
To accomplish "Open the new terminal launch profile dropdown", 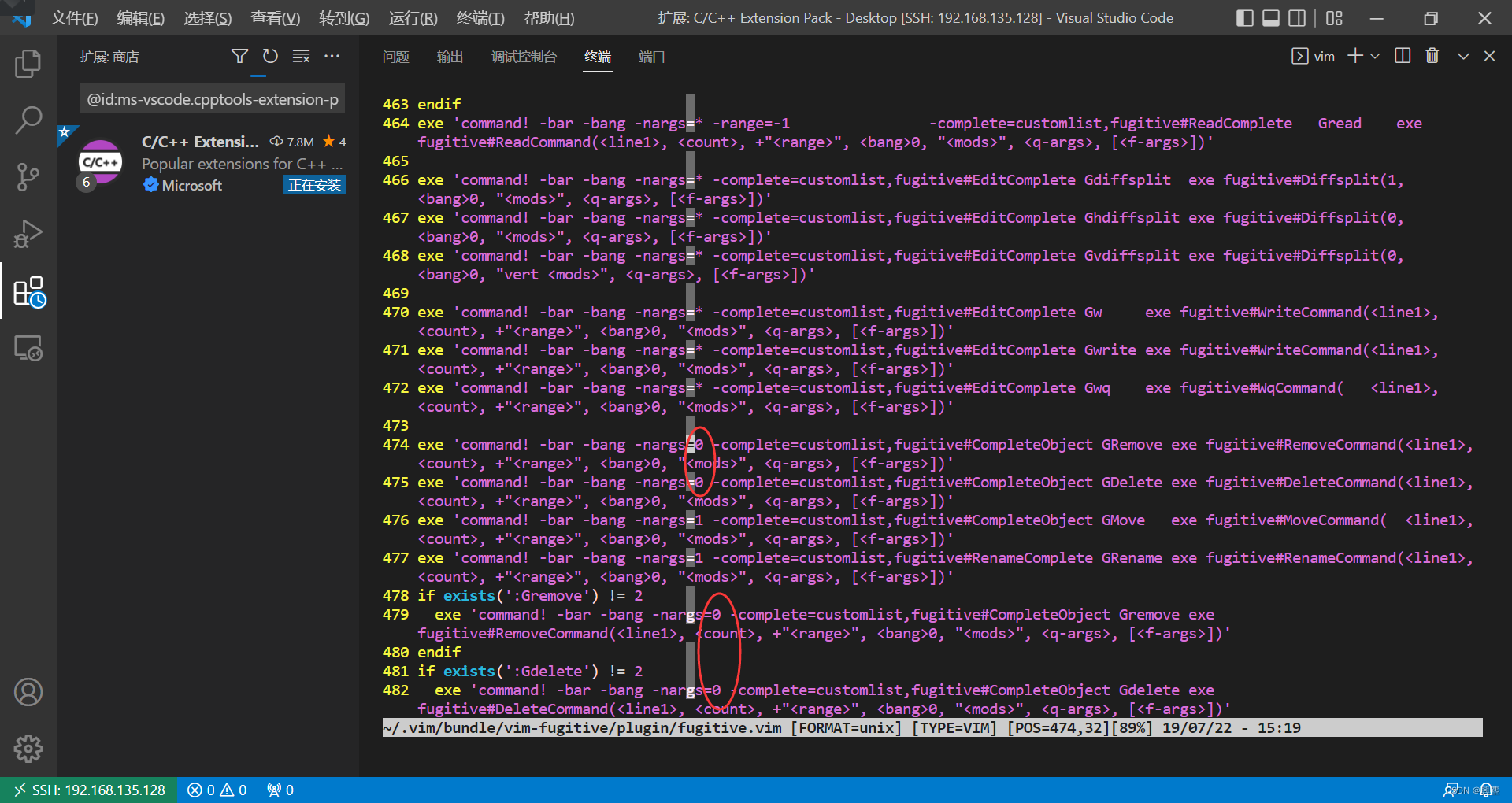I will 1375,56.
